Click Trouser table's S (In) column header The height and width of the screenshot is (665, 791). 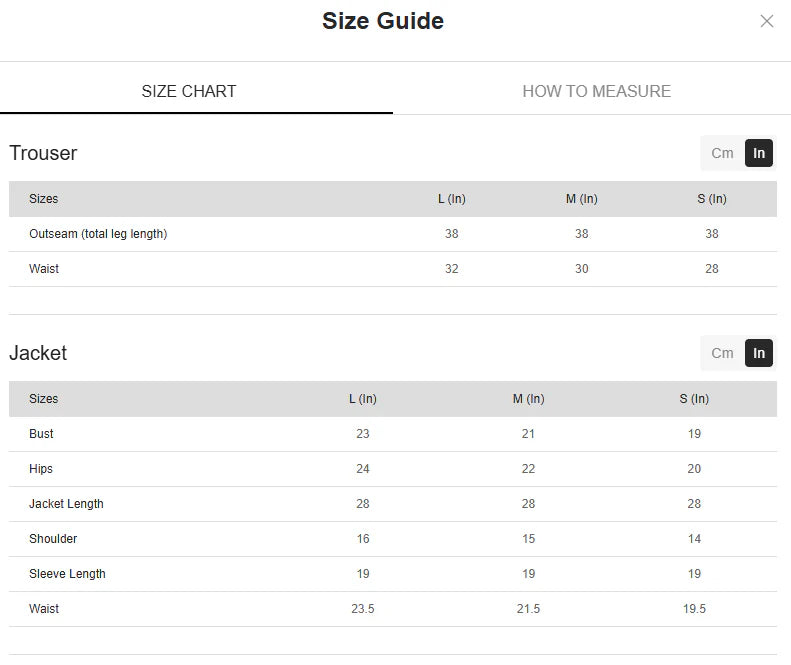click(x=712, y=199)
